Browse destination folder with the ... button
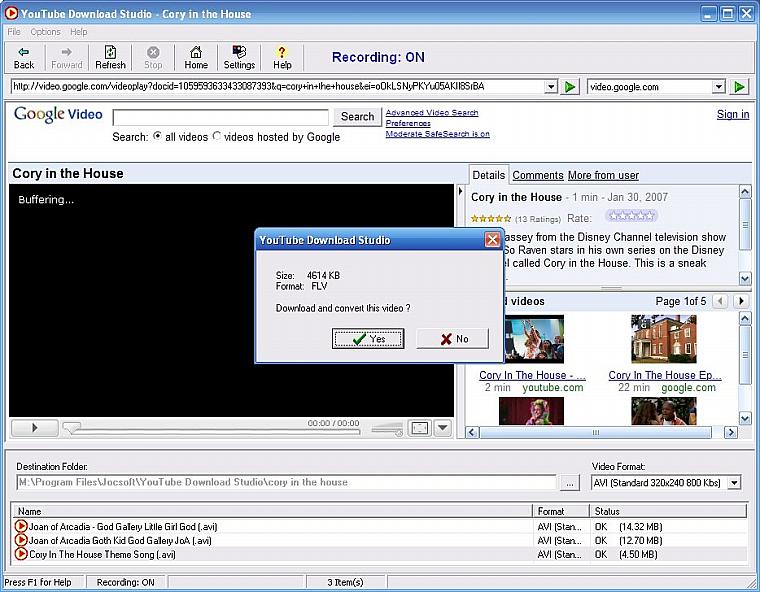760x592 pixels. point(570,483)
